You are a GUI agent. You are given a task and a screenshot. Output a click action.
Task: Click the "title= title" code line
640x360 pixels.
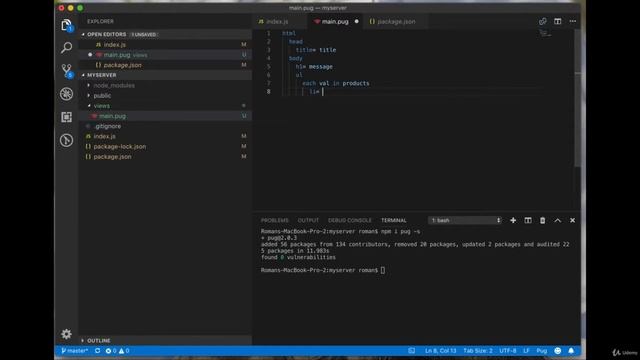tap(316, 50)
